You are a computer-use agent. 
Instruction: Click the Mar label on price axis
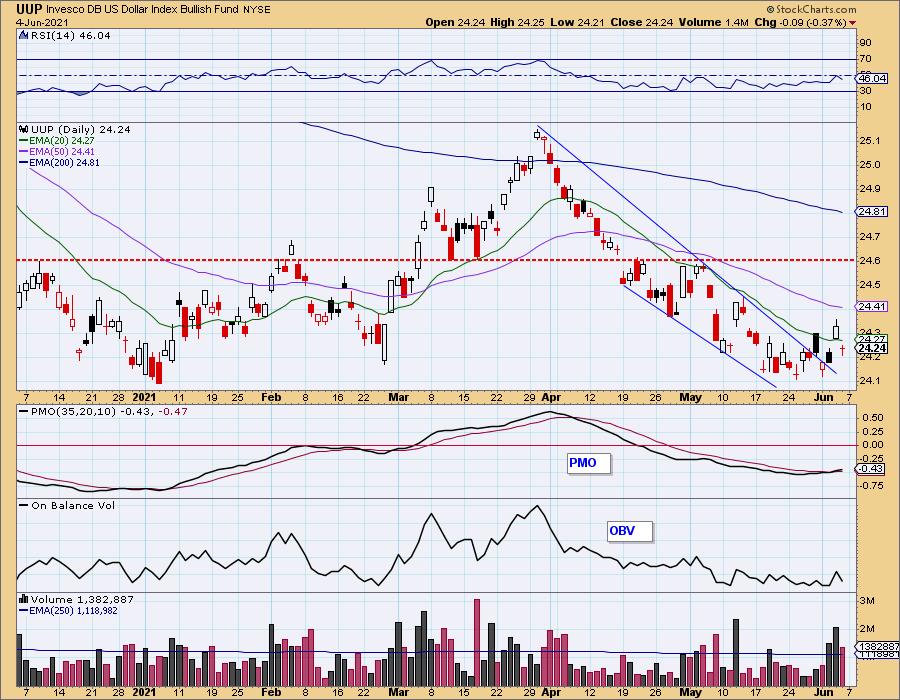click(398, 397)
